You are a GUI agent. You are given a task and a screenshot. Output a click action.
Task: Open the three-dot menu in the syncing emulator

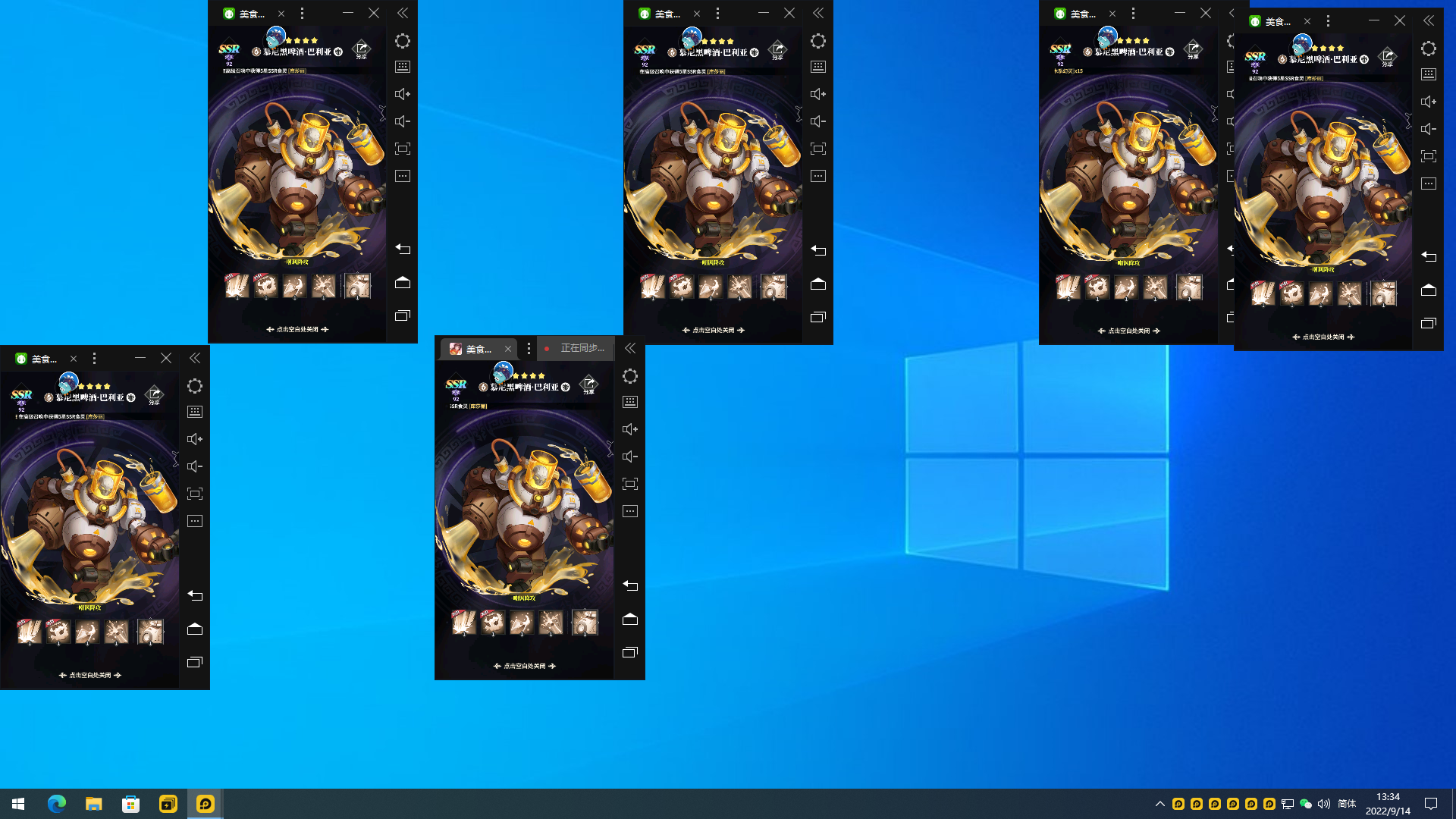tap(529, 349)
